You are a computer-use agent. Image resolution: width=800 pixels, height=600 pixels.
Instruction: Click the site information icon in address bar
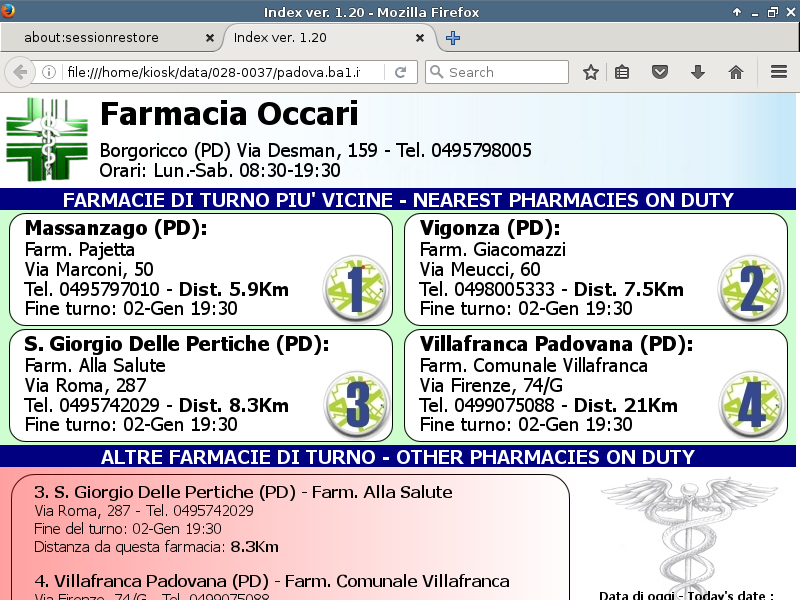coord(48,72)
